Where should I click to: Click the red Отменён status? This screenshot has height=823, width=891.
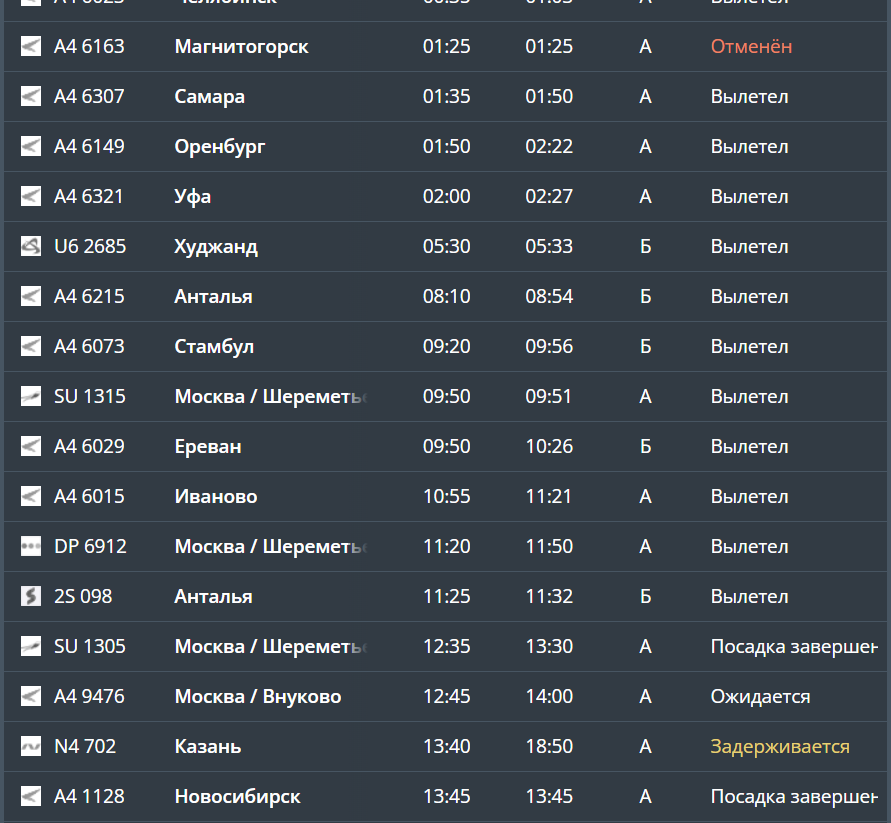tap(751, 46)
